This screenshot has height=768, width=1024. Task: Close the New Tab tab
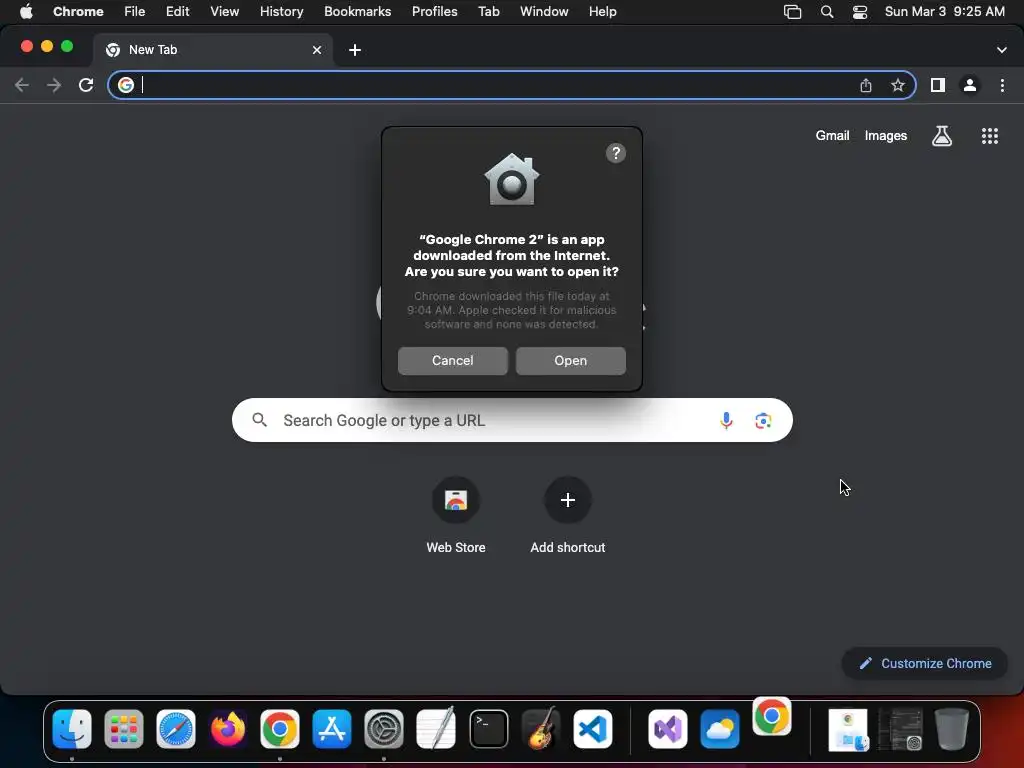(x=317, y=50)
